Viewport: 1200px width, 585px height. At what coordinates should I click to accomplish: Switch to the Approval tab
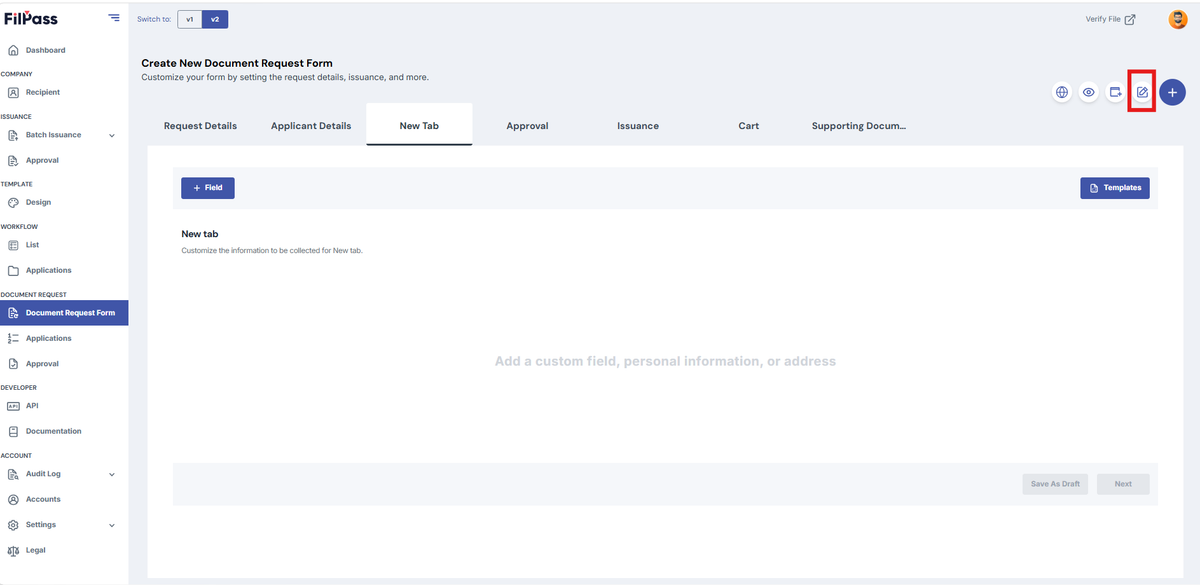point(527,126)
